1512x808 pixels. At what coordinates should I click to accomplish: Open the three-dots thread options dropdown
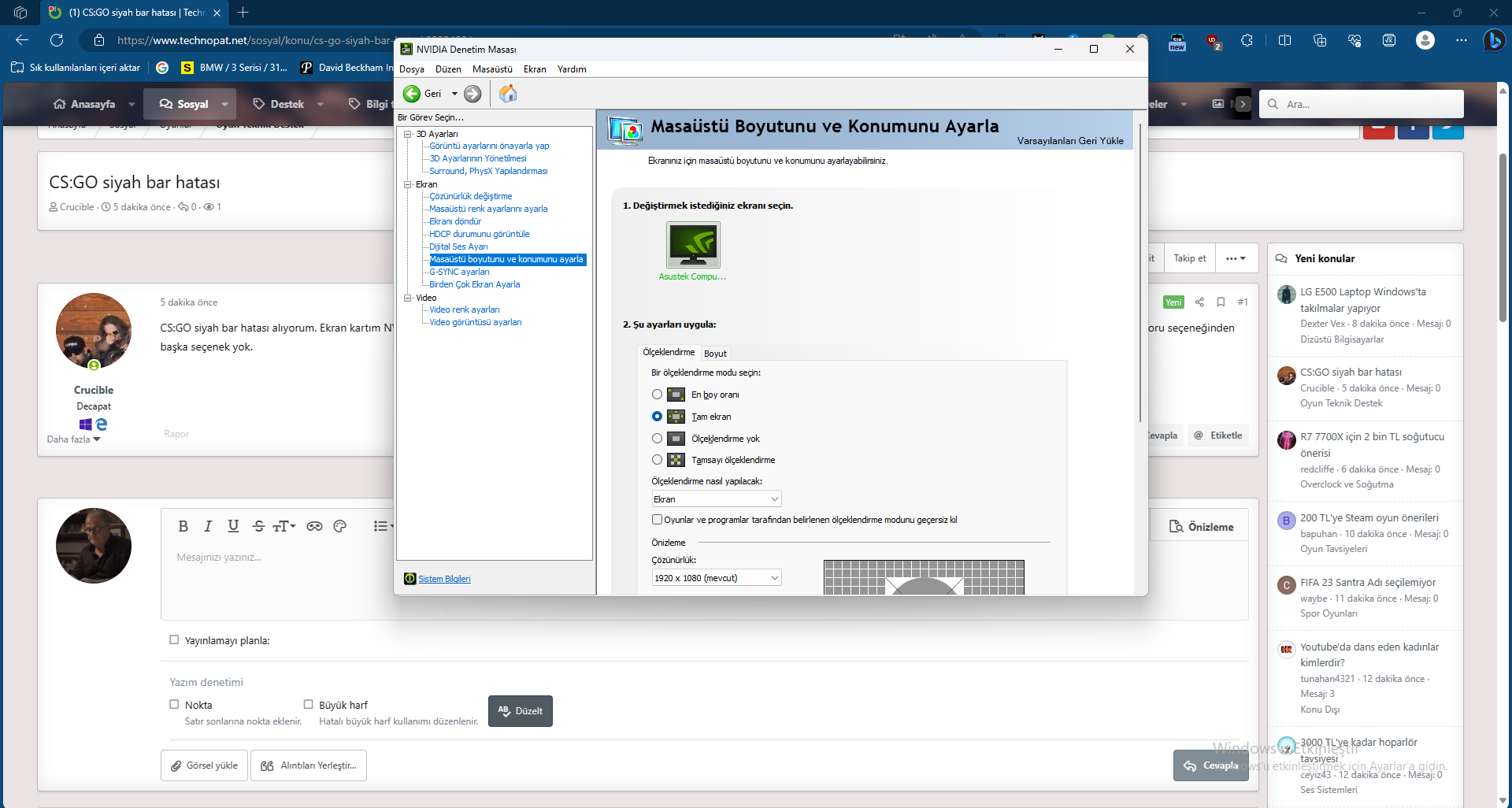coord(1236,258)
